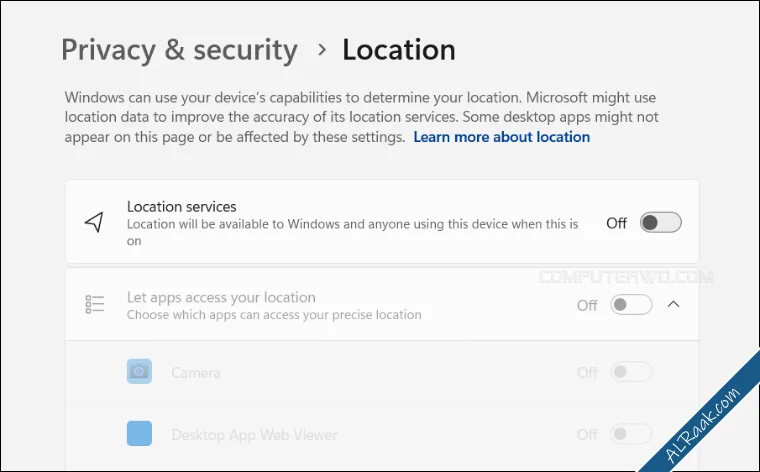Image resolution: width=760 pixels, height=472 pixels.
Task: Click the Let apps access your location label
Action: pyautogui.click(x=221, y=297)
